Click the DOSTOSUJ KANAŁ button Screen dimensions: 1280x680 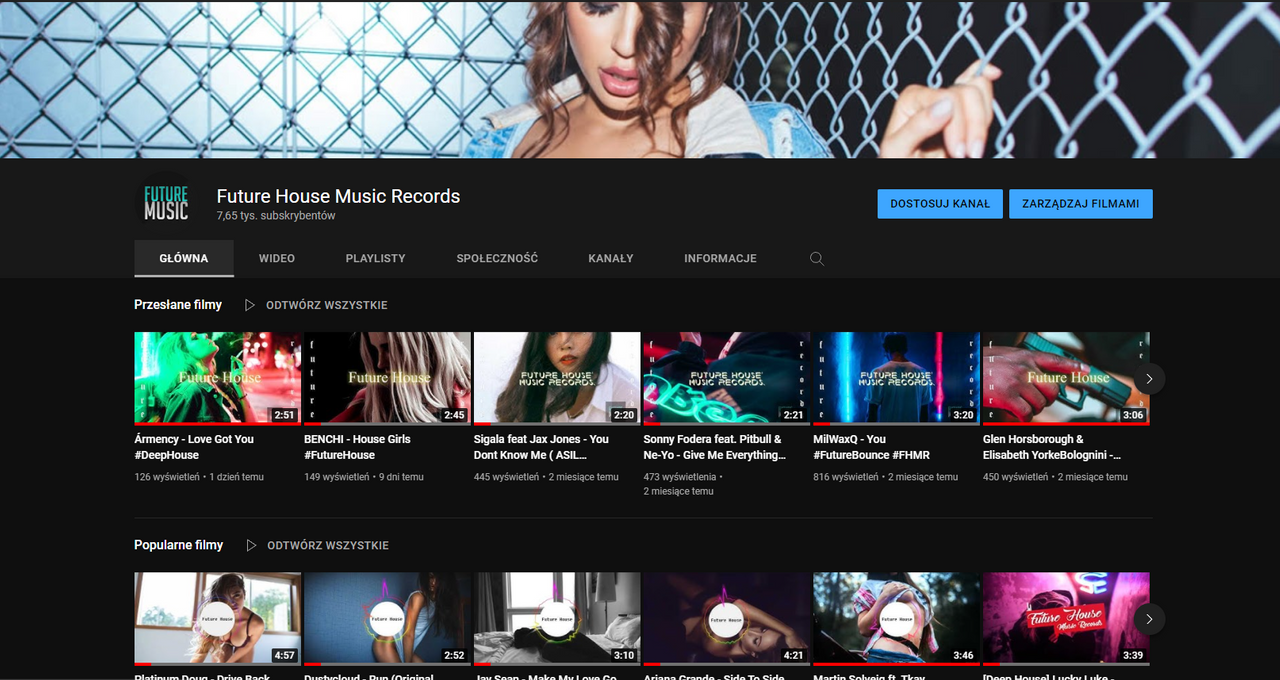(x=940, y=204)
